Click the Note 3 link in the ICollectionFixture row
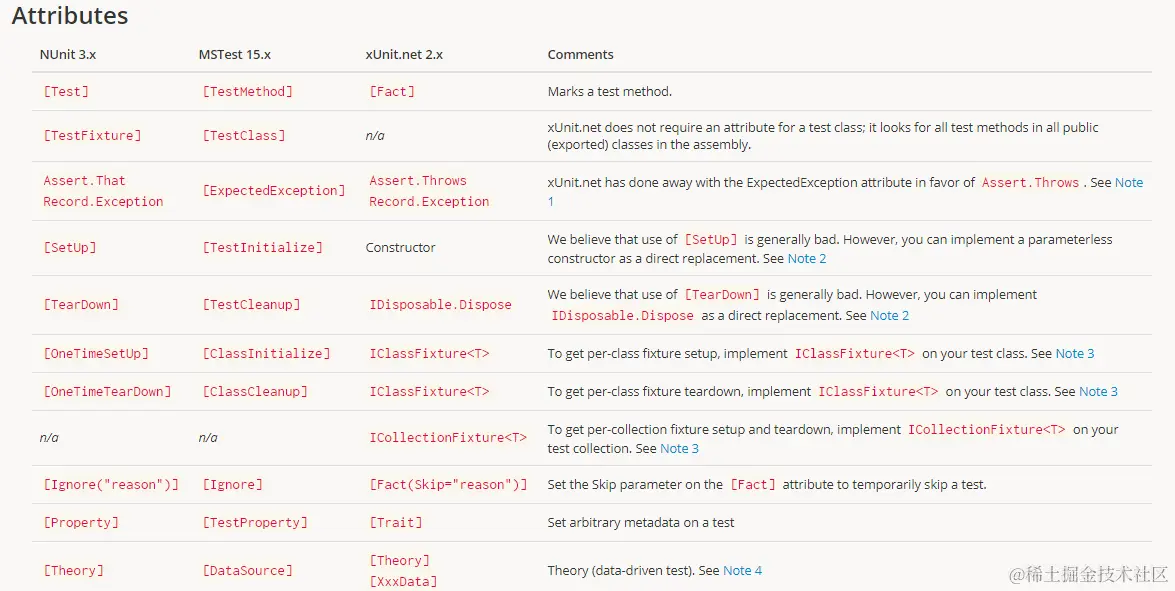The image size is (1175, 591). point(680,449)
